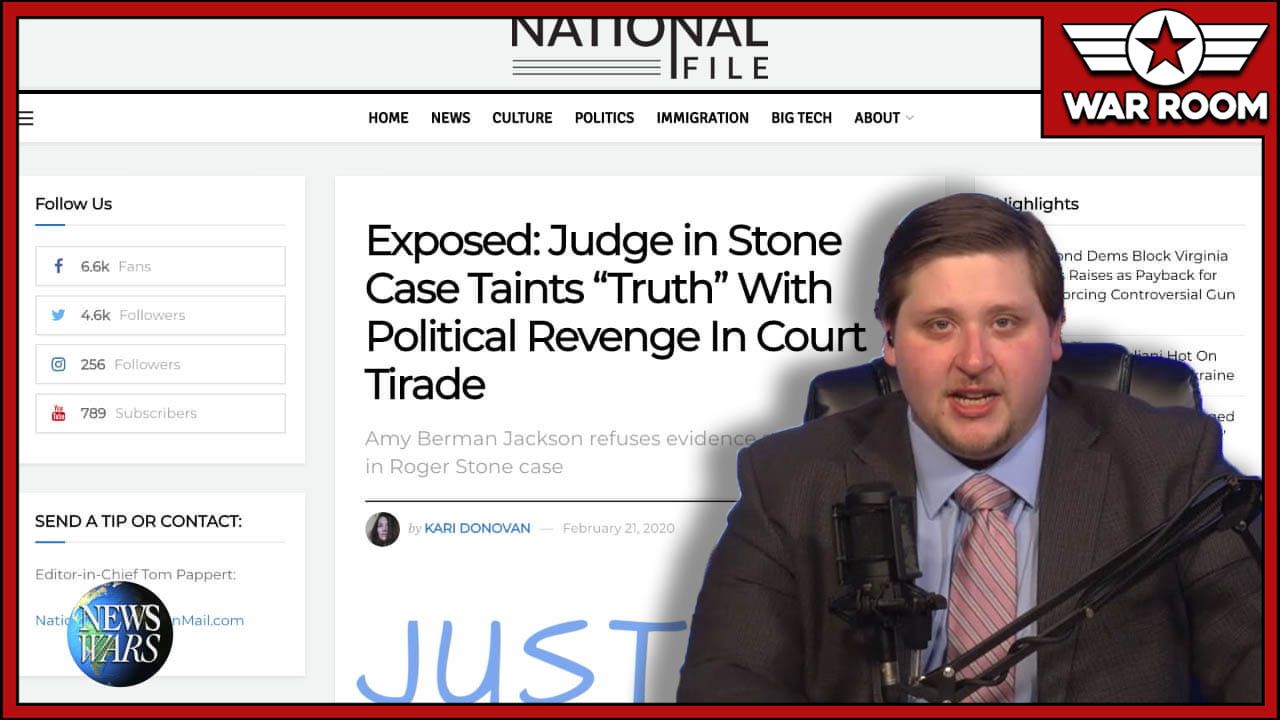1280x720 pixels.
Task: Click the Virginia Dems highlight article link
Action: (1150, 275)
